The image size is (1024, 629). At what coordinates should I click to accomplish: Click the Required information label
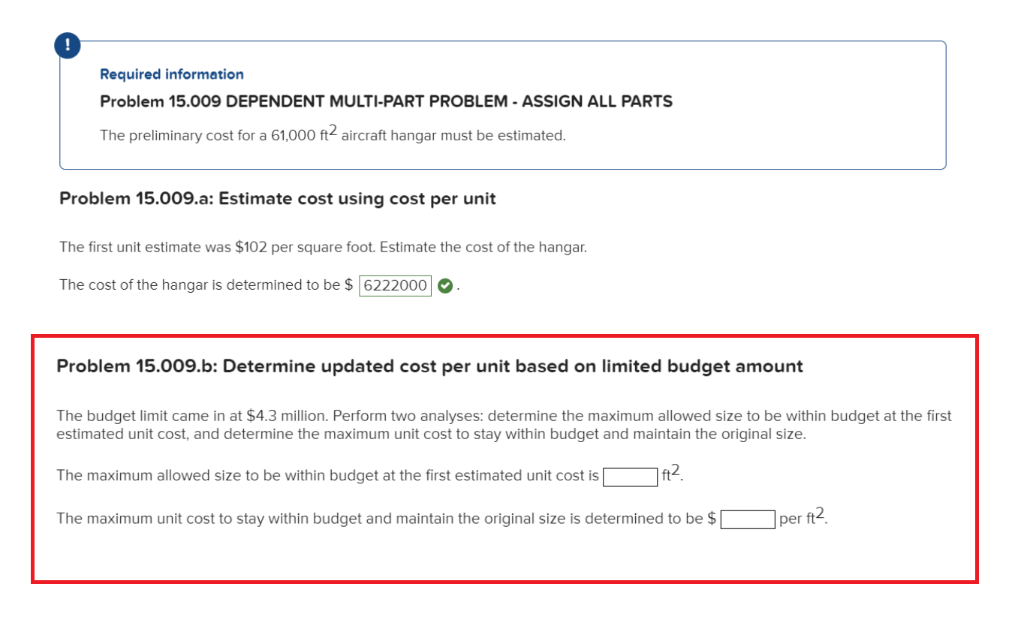click(x=171, y=74)
